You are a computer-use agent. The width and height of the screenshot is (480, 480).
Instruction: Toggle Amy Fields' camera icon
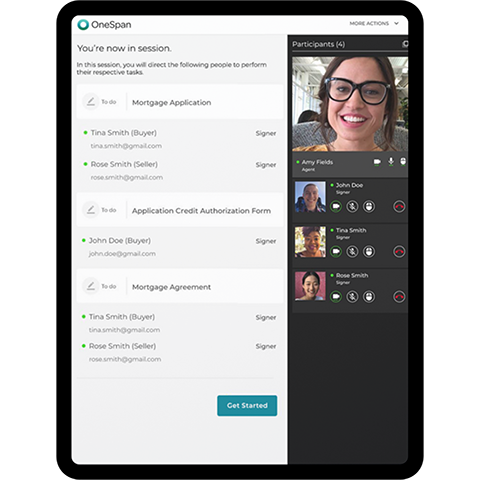tap(377, 162)
